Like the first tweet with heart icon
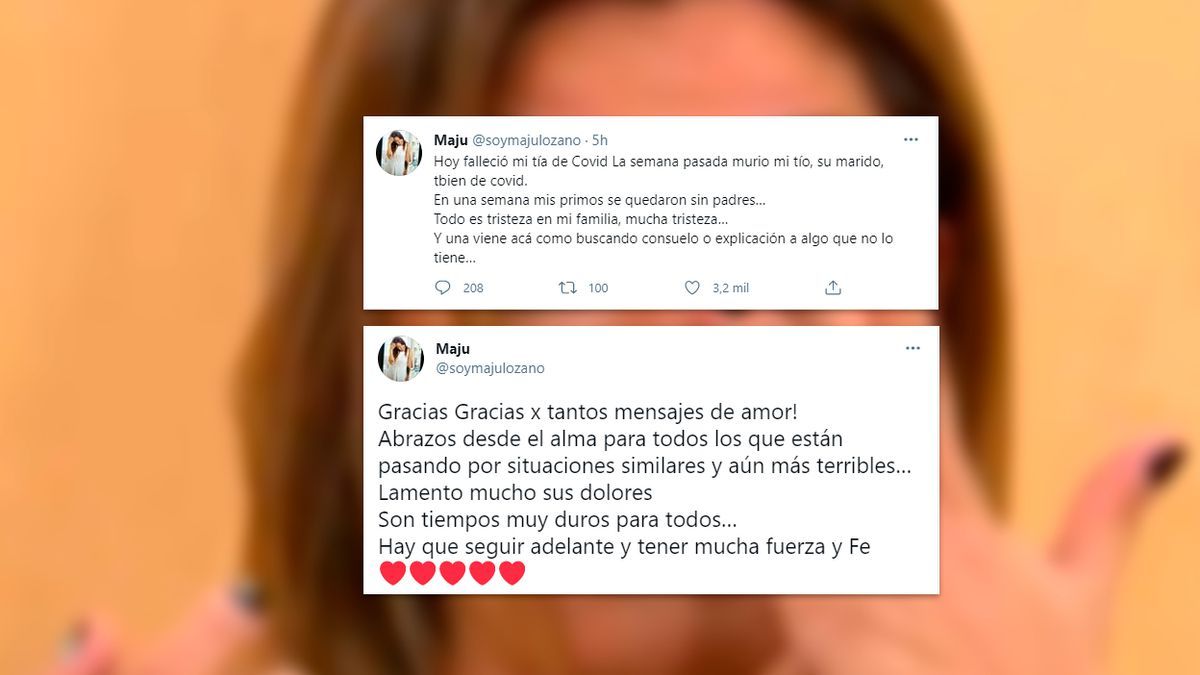1200x675 pixels. coord(692,288)
